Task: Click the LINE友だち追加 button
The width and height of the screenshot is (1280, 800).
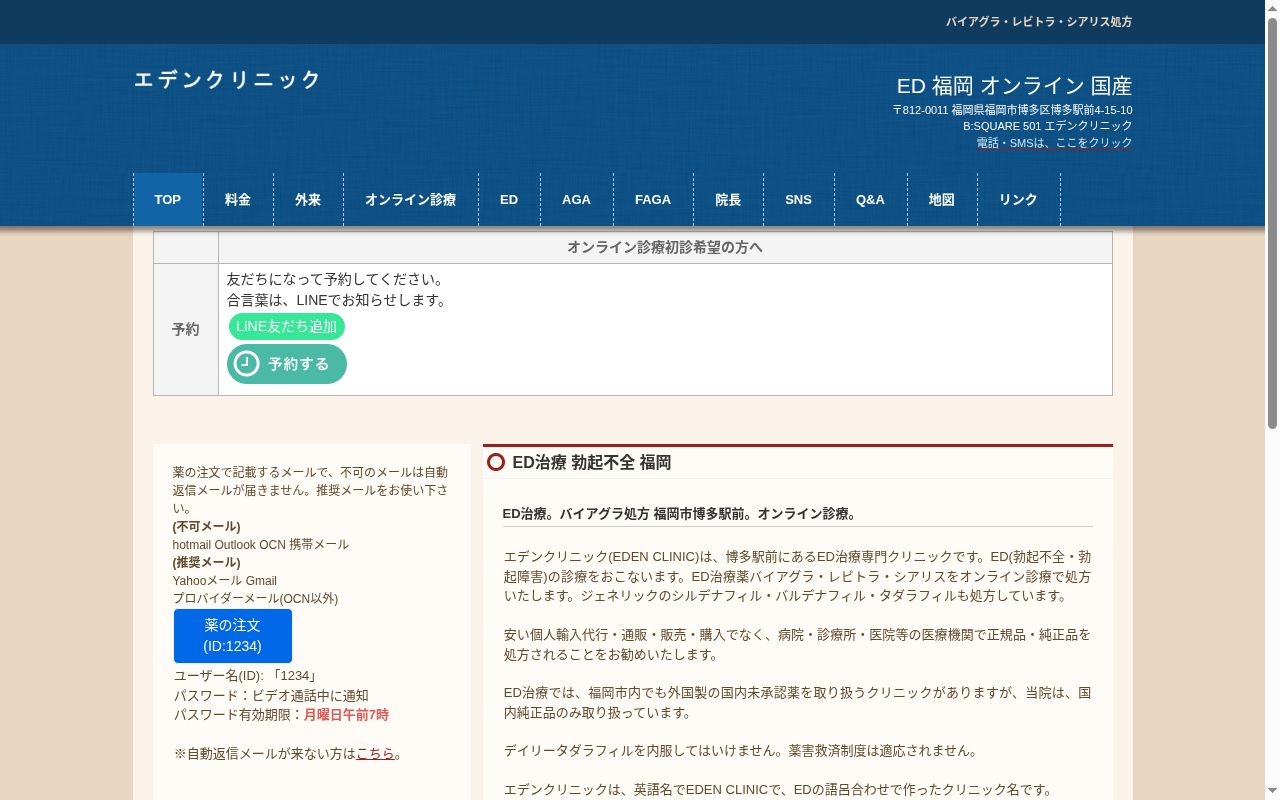Action: coord(287,327)
